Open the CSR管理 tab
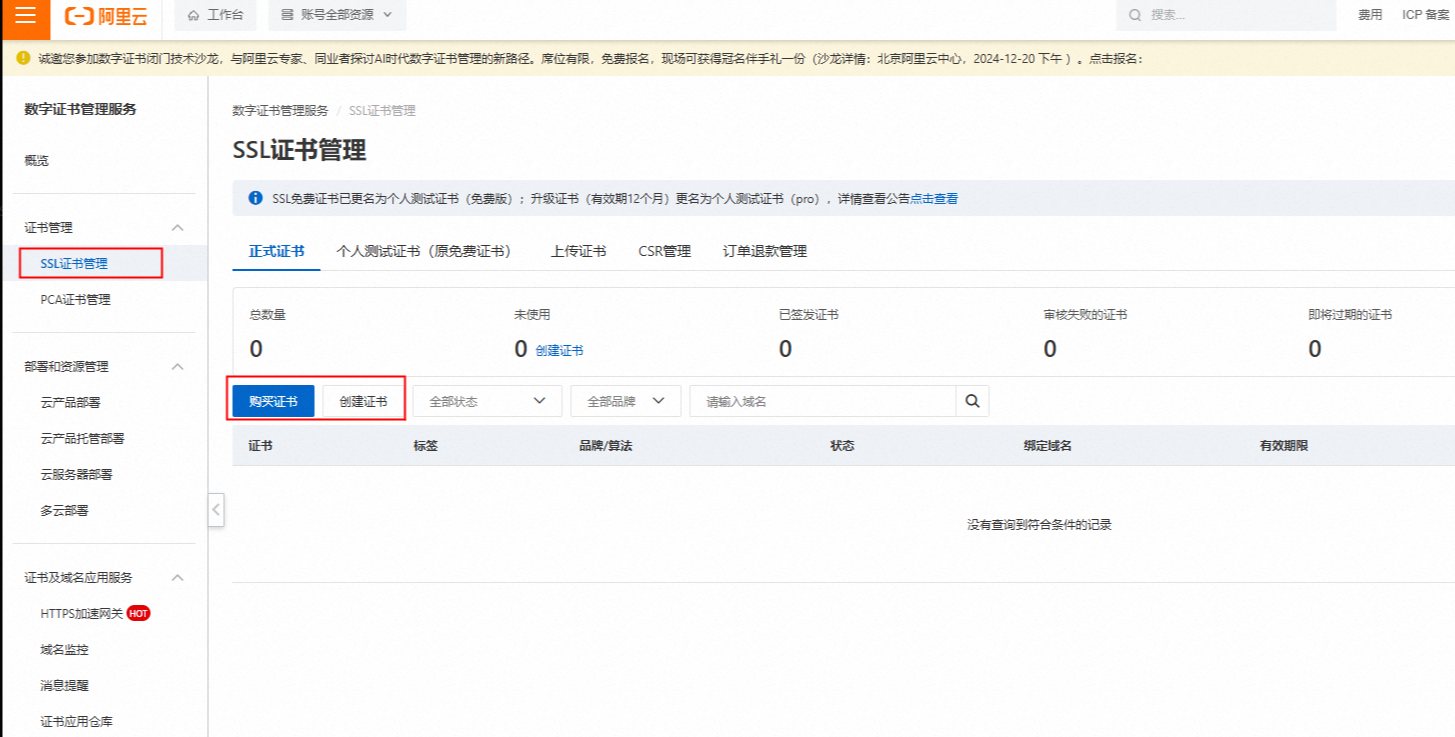 [665, 251]
